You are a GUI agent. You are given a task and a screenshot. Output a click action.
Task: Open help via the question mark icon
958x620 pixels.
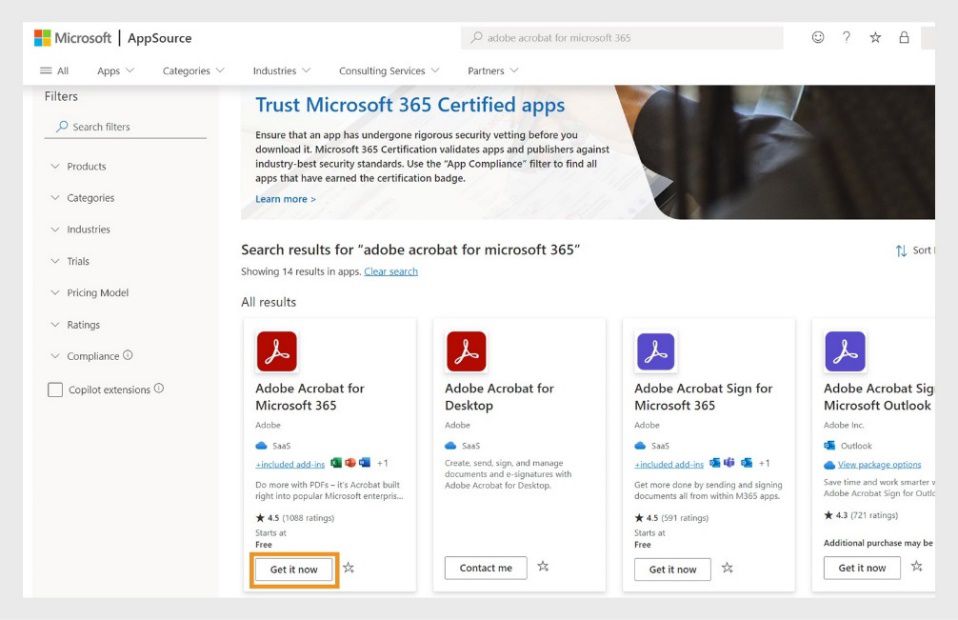click(846, 37)
